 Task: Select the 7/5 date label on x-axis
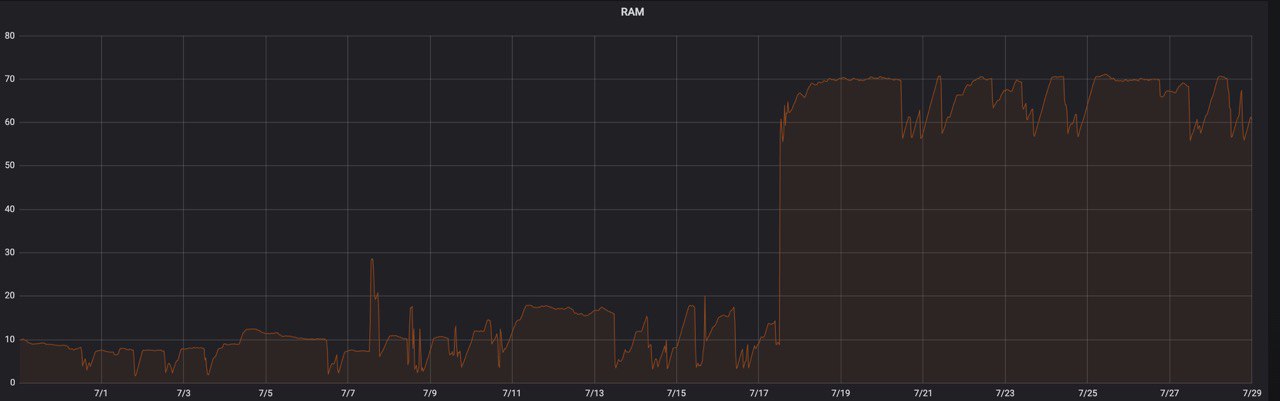tap(265, 394)
